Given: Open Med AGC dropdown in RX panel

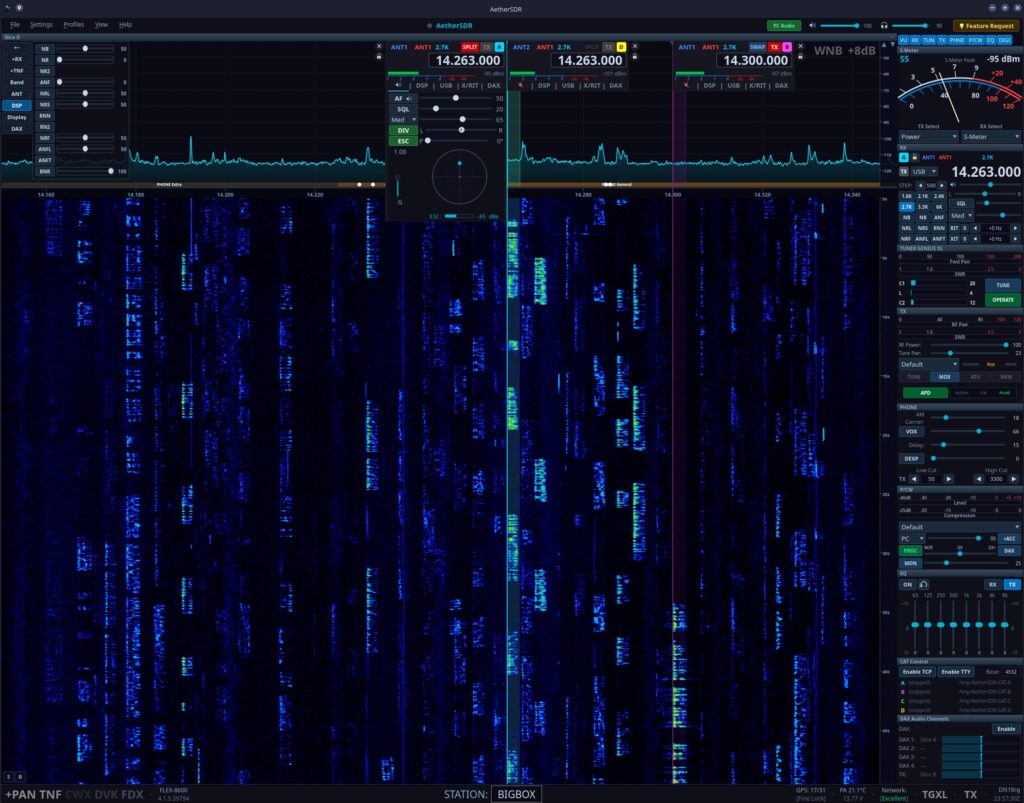Looking at the screenshot, I should [x=961, y=215].
